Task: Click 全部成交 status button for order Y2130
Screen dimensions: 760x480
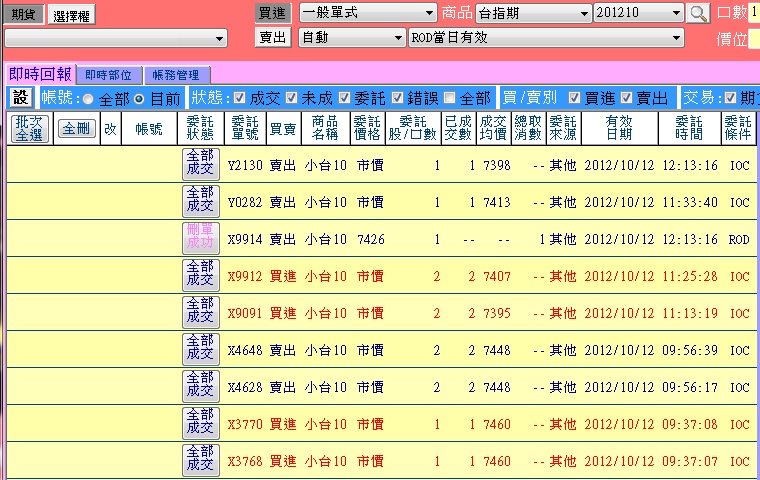Action: tap(201, 164)
